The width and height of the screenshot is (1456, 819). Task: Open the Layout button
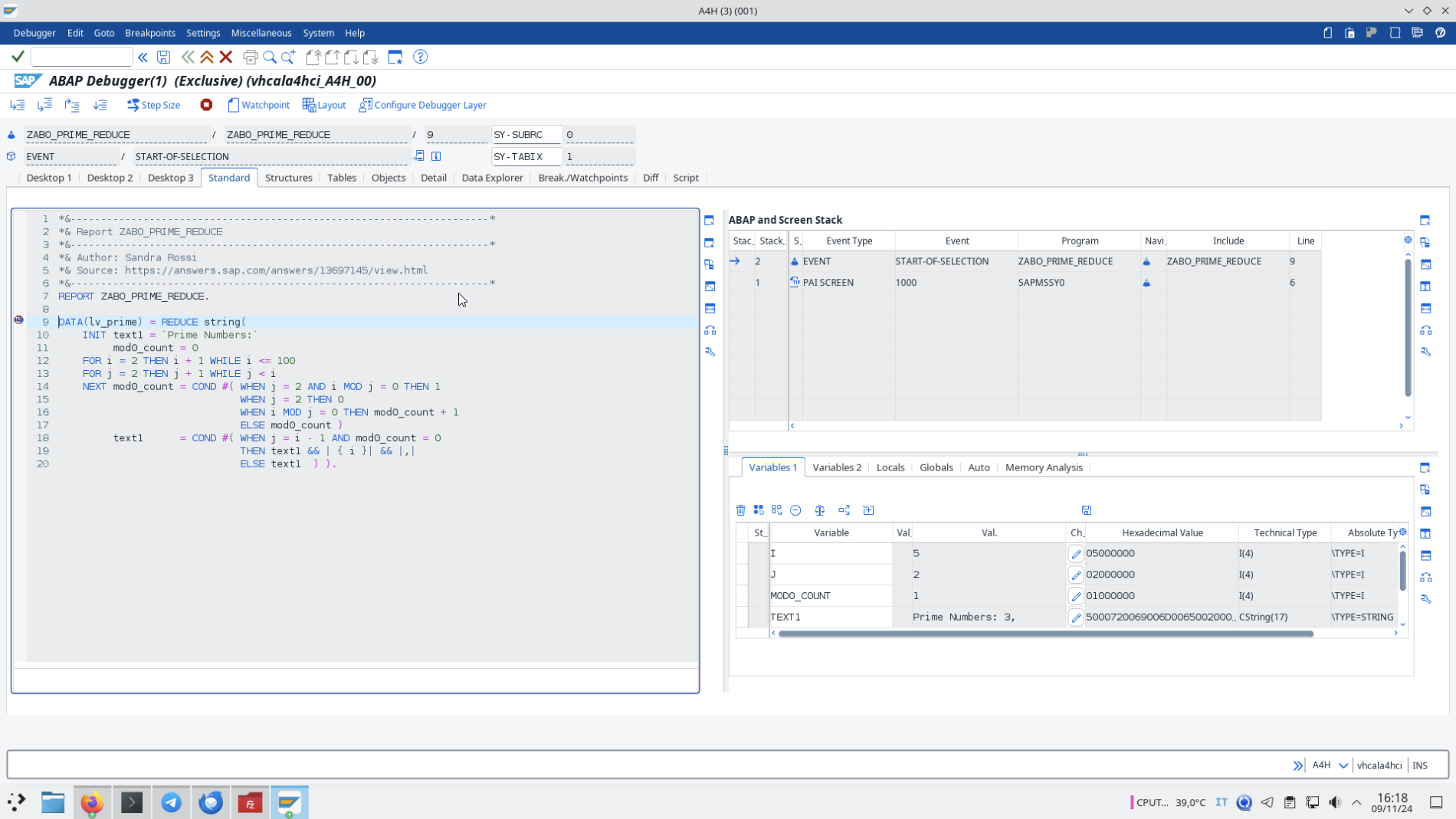point(324,105)
